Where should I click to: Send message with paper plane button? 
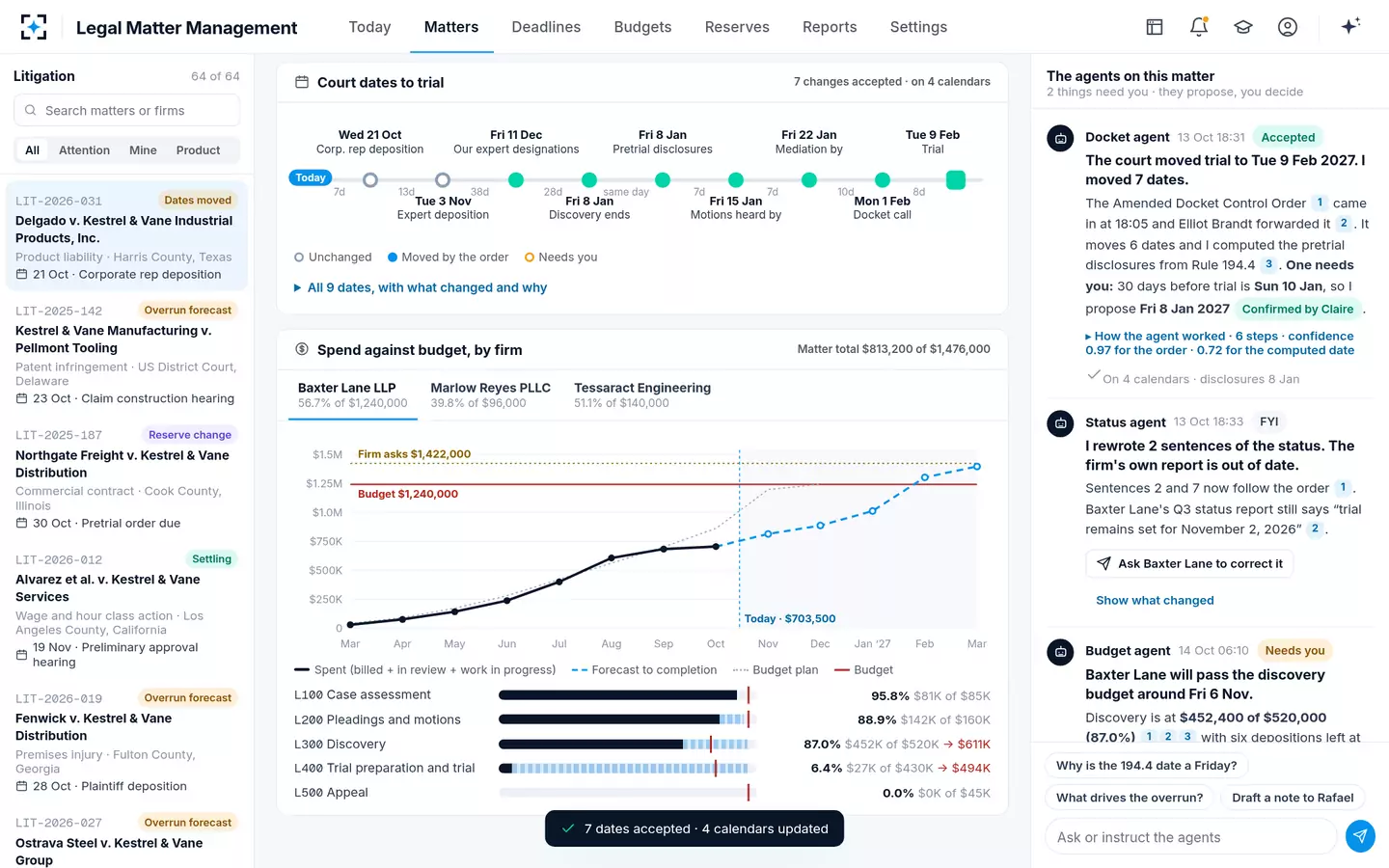tap(1360, 836)
